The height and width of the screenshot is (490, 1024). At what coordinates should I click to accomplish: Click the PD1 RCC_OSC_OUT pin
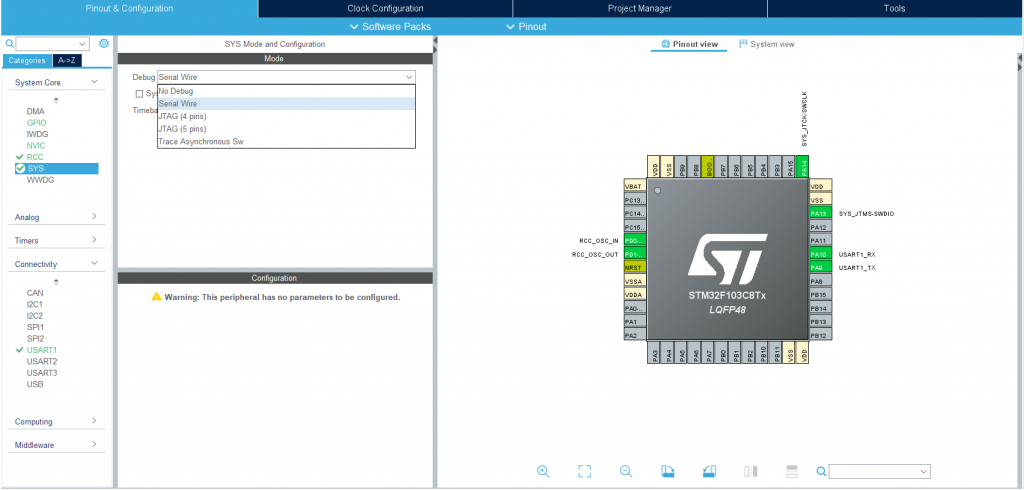(x=635, y=254)
